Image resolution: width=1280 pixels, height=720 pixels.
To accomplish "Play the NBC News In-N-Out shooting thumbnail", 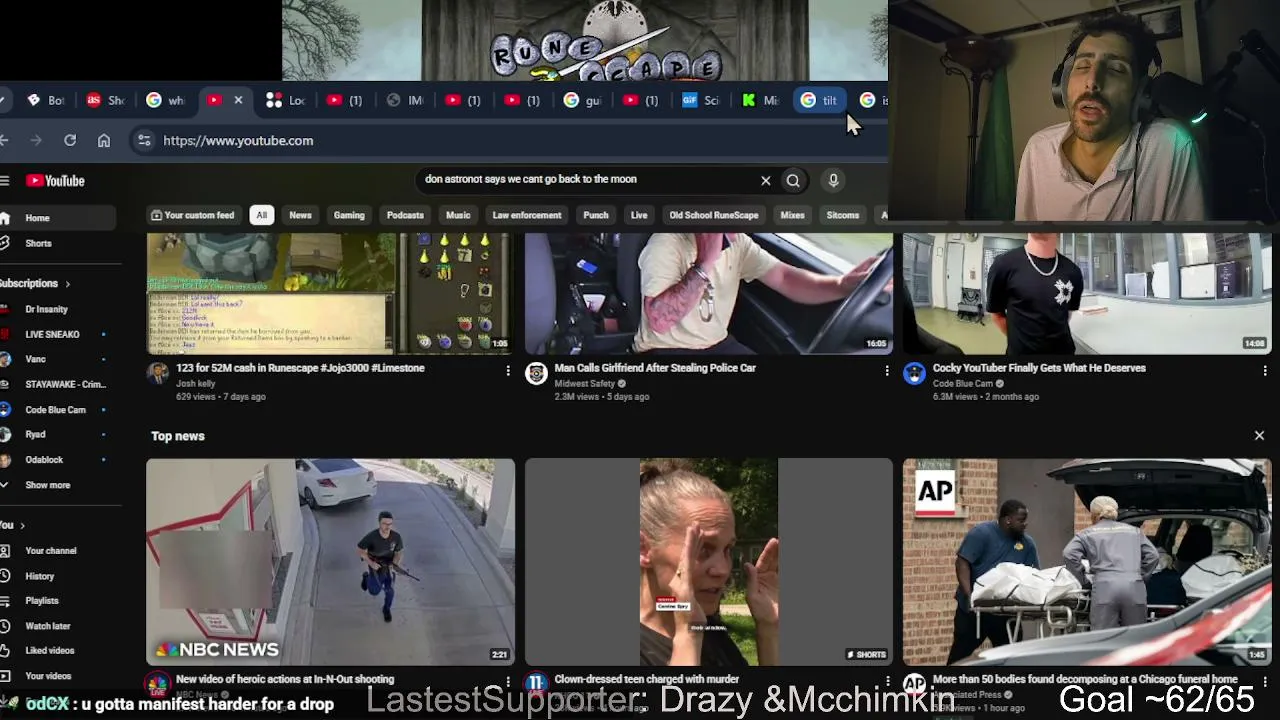I will point(331,562).
